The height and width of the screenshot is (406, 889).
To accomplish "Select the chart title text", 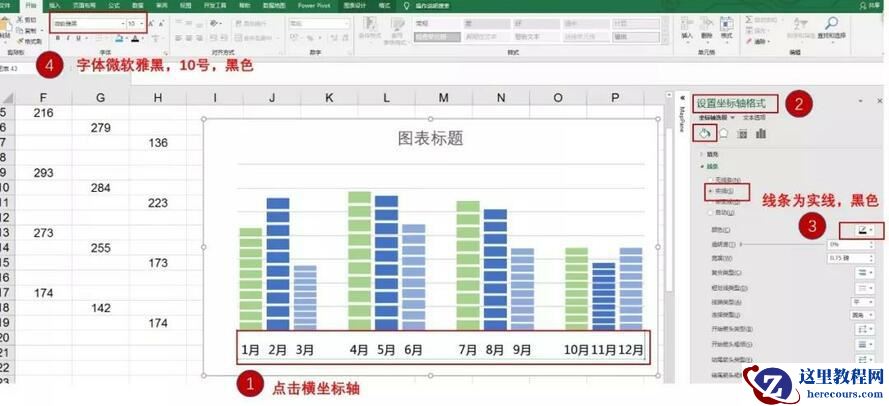I will 430,138.
